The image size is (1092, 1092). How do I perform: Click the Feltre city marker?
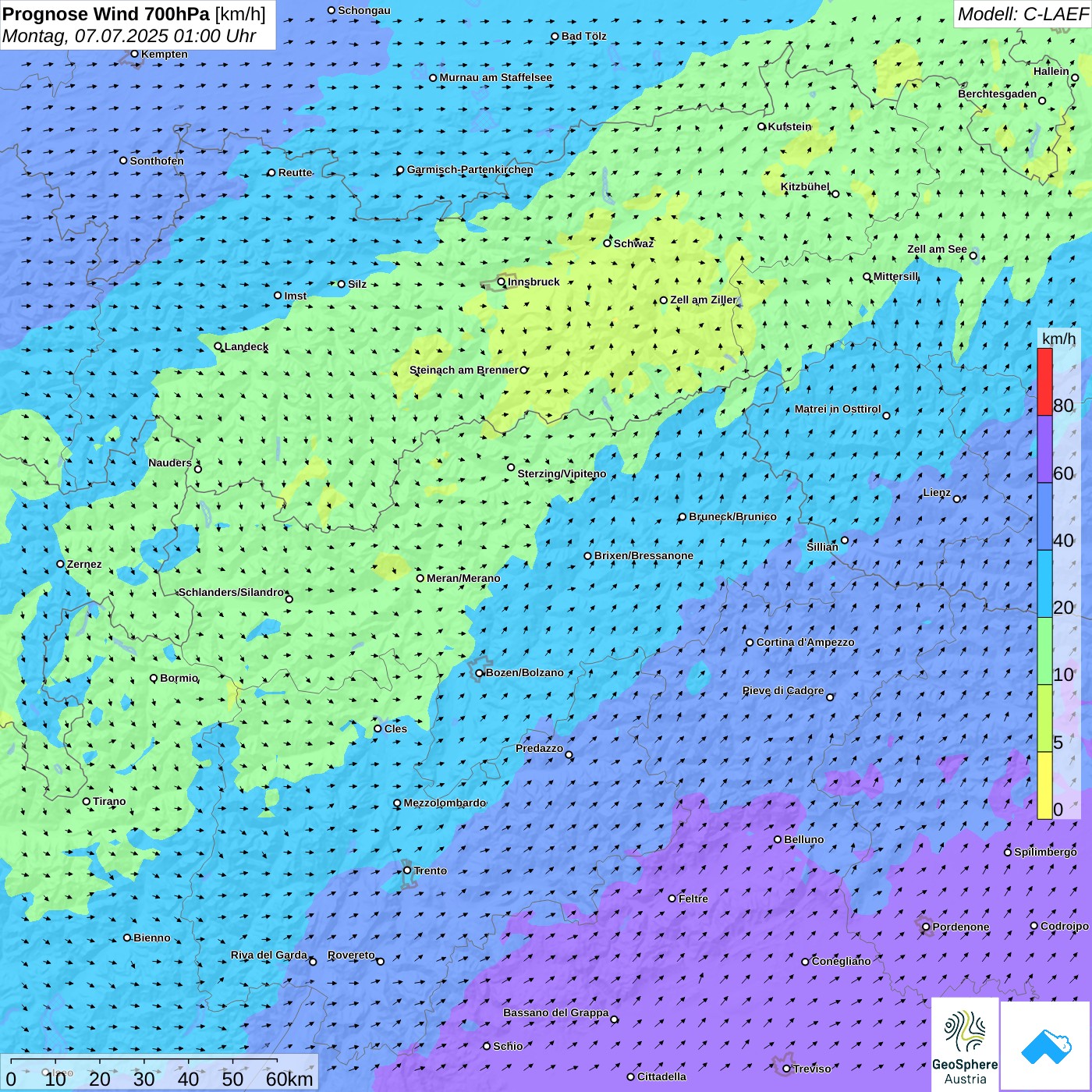pos(672,899)
